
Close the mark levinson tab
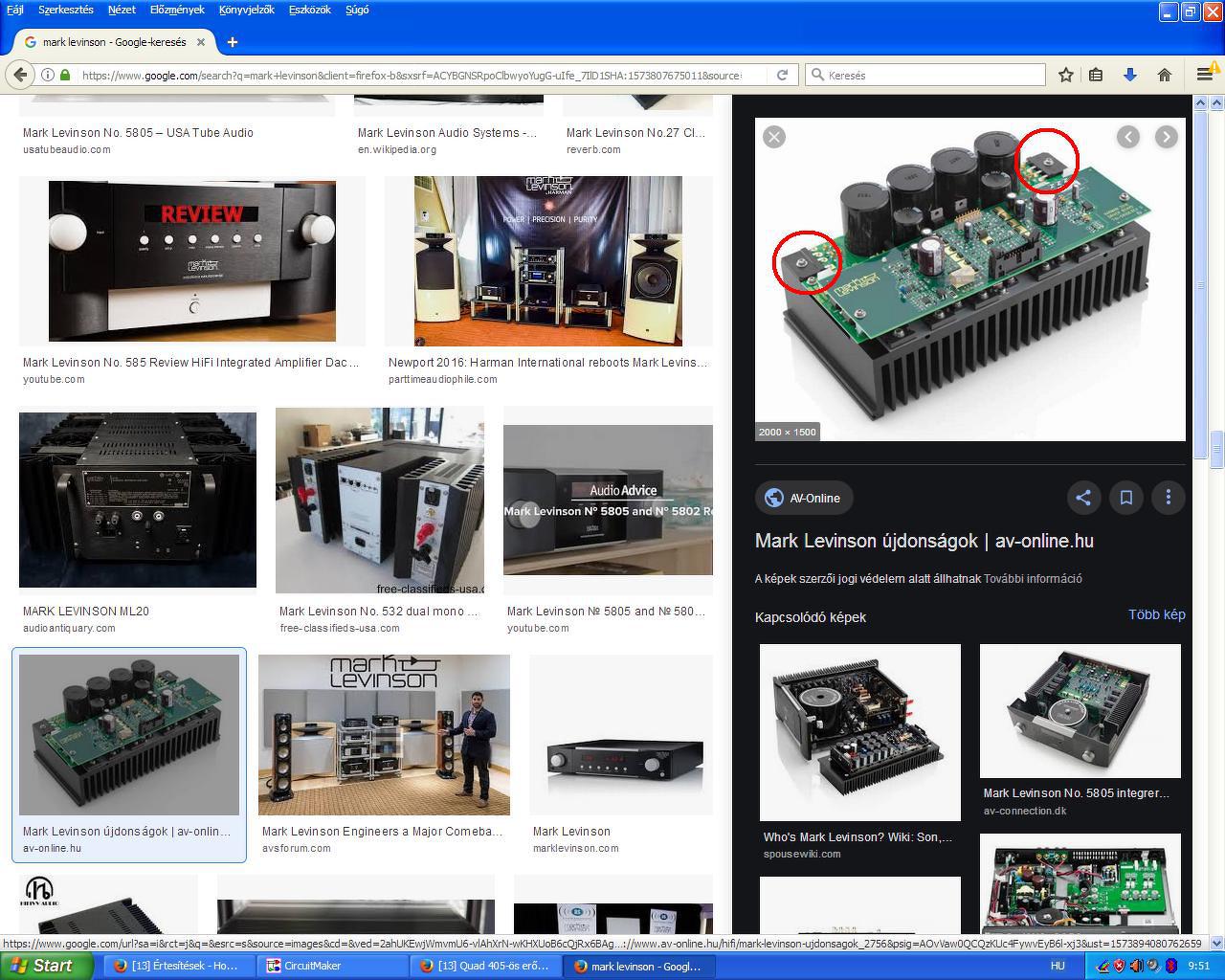coord(201,42)
